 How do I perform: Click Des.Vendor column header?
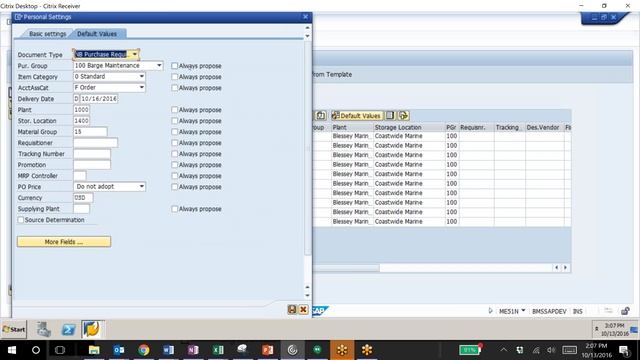(x=544, y=127)
